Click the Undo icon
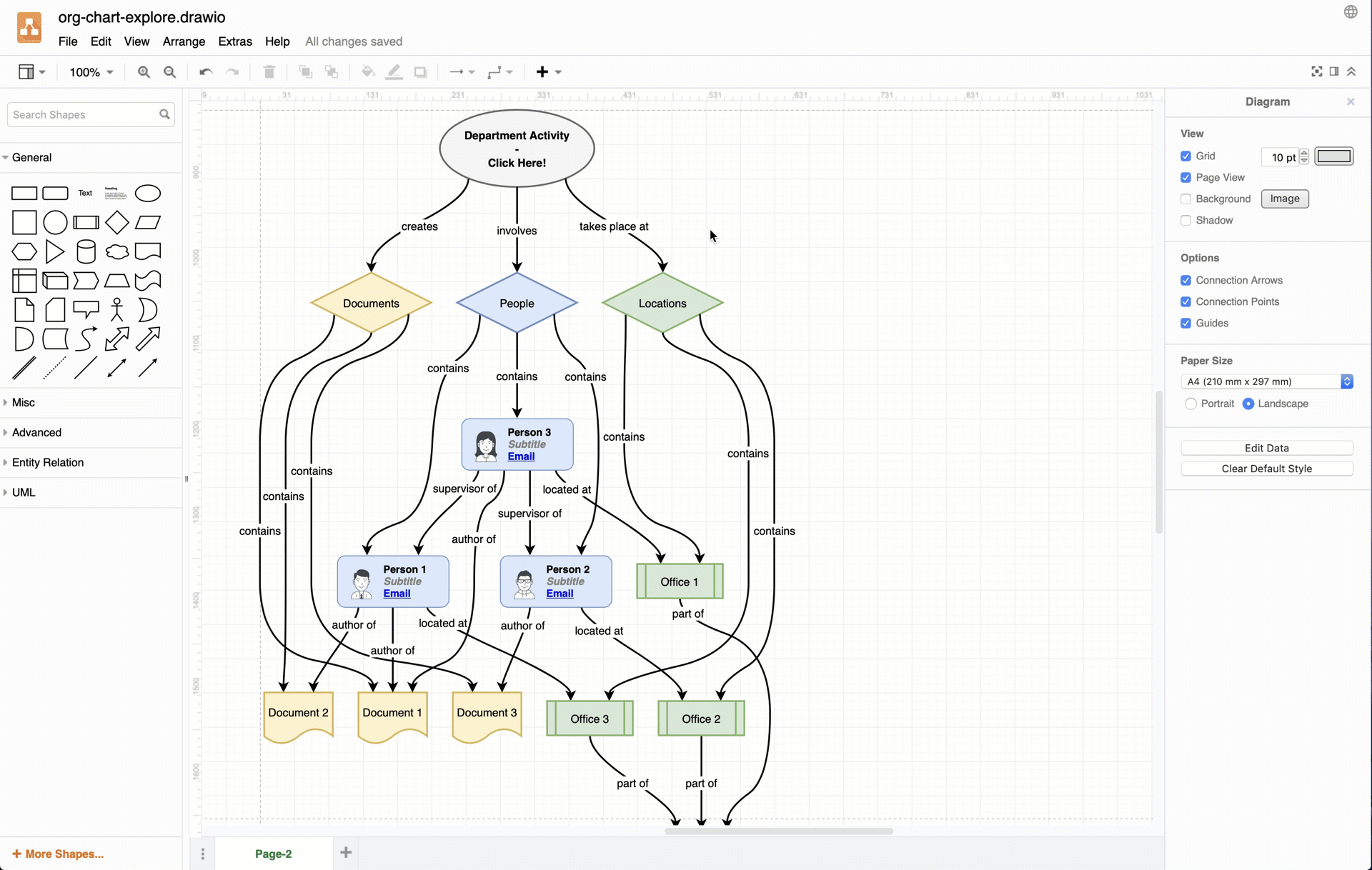The width and height of the screenshot is (1372, 870). tap(206, 71)
